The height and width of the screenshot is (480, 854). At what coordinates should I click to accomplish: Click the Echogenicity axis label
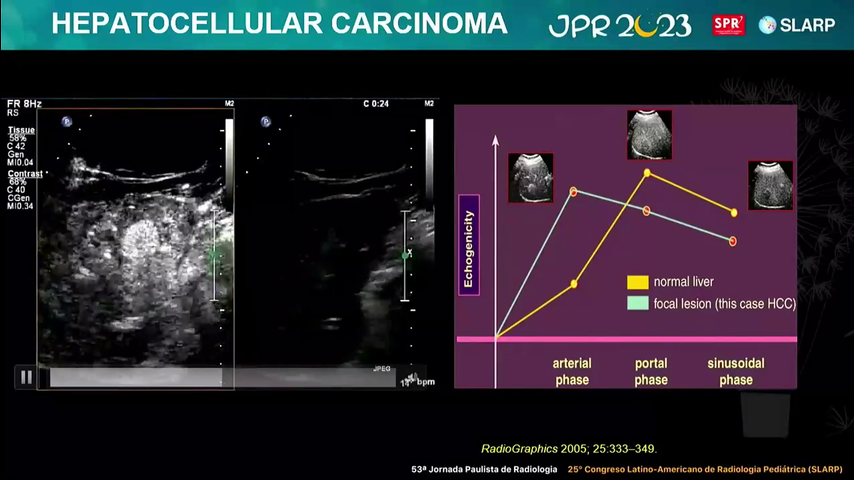(467, 250)
